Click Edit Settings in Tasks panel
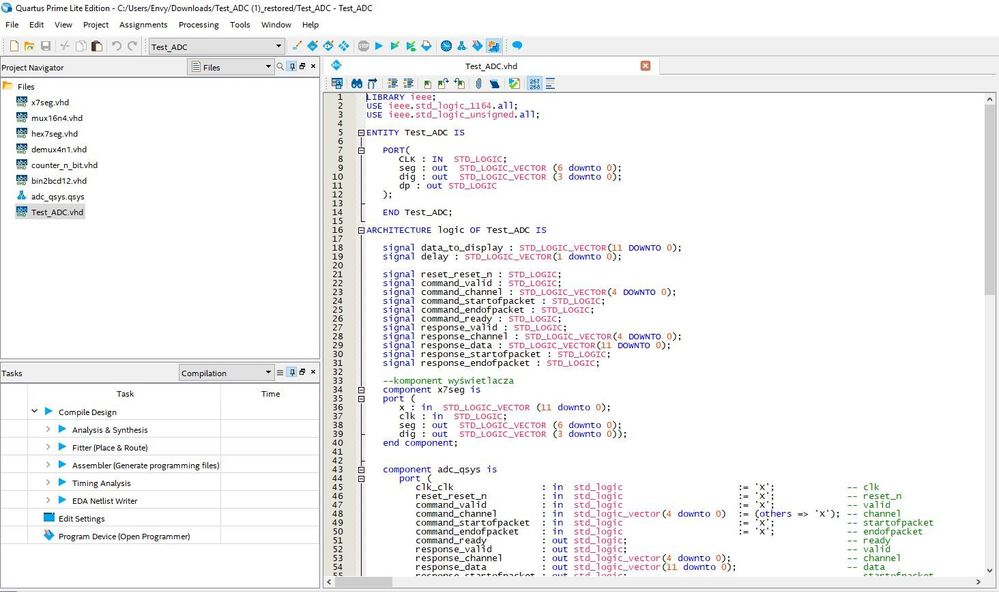999x592 pixels. [80, 518]
